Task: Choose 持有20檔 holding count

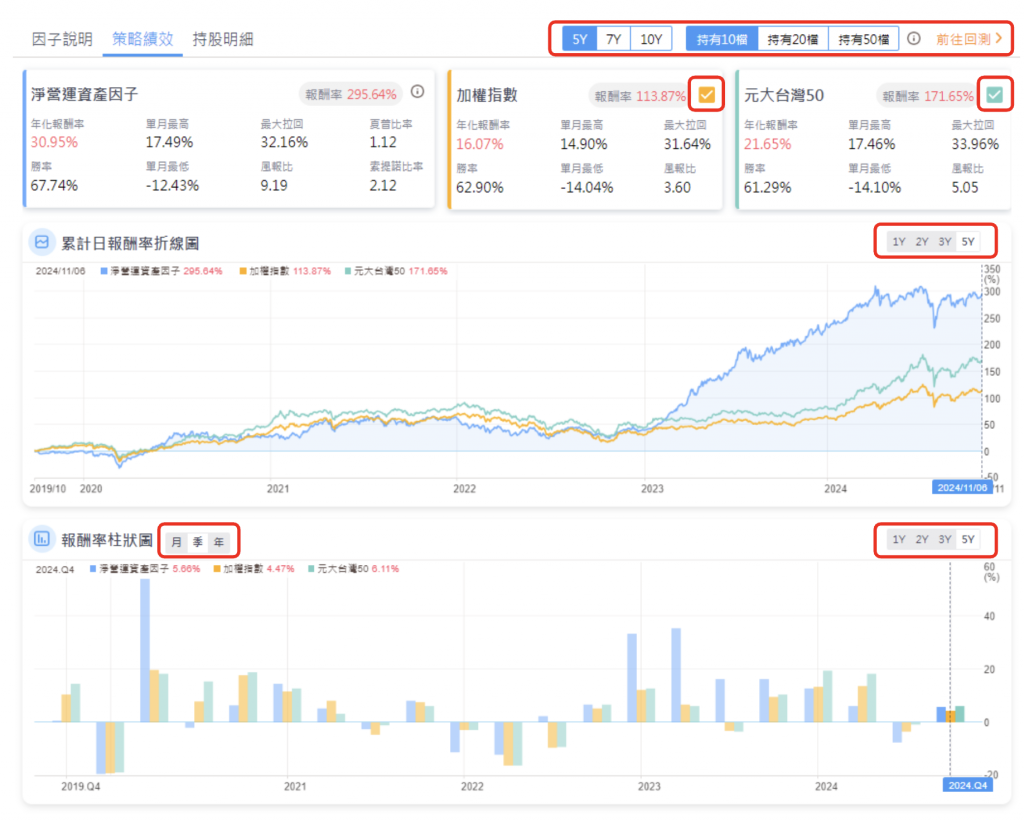Action: [x=792, y=39]
